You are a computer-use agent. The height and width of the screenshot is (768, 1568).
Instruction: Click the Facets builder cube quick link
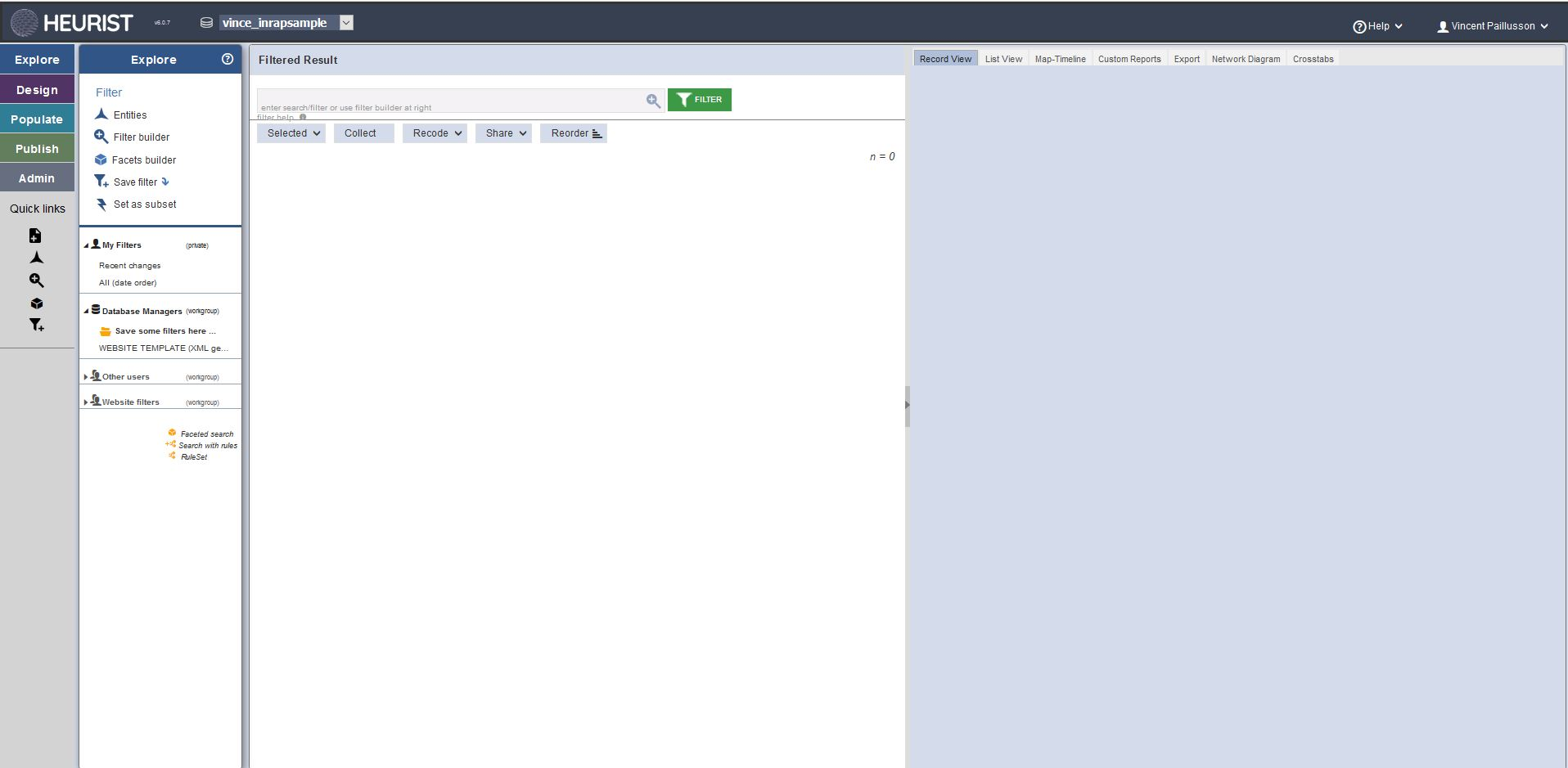coord(36,303)
